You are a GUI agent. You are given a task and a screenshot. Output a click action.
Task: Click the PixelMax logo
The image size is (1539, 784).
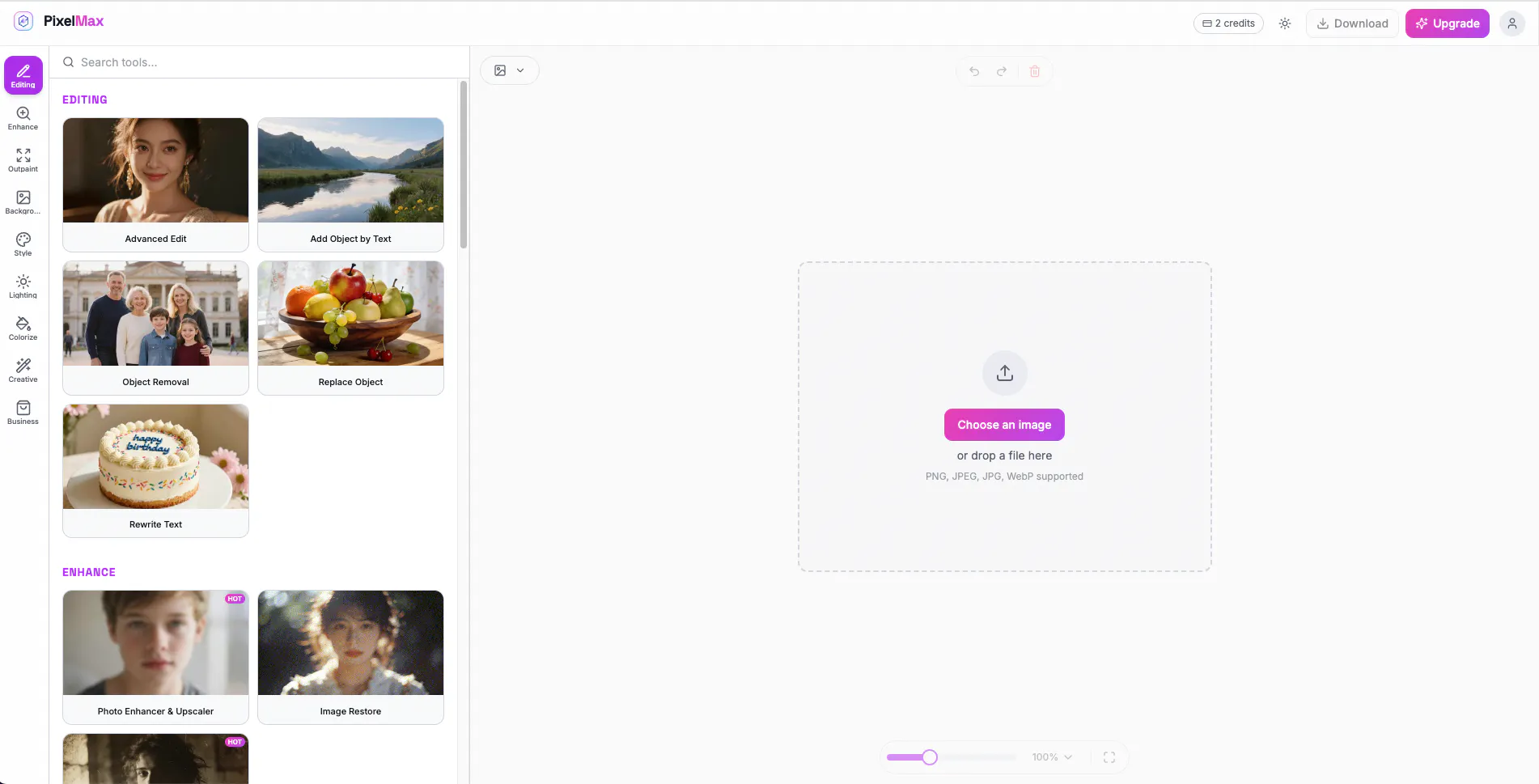click(58, 21)
